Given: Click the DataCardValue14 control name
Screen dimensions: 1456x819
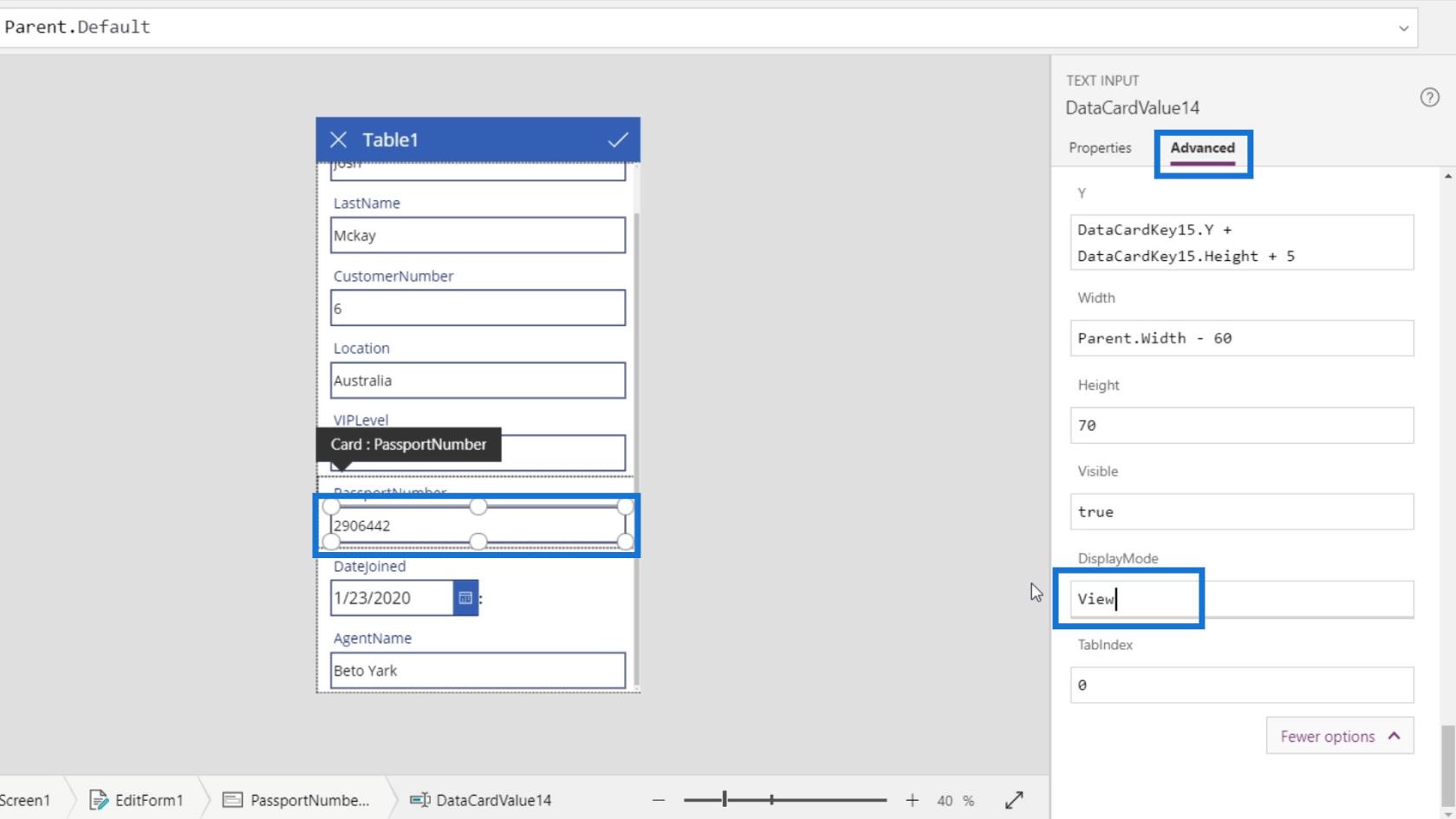Looking at the screenshot, I should [1132, 107].
